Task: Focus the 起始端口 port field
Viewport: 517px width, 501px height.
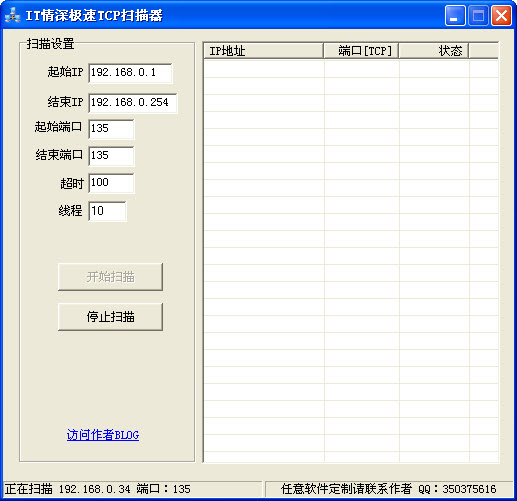Action: [x=111, y=129]
